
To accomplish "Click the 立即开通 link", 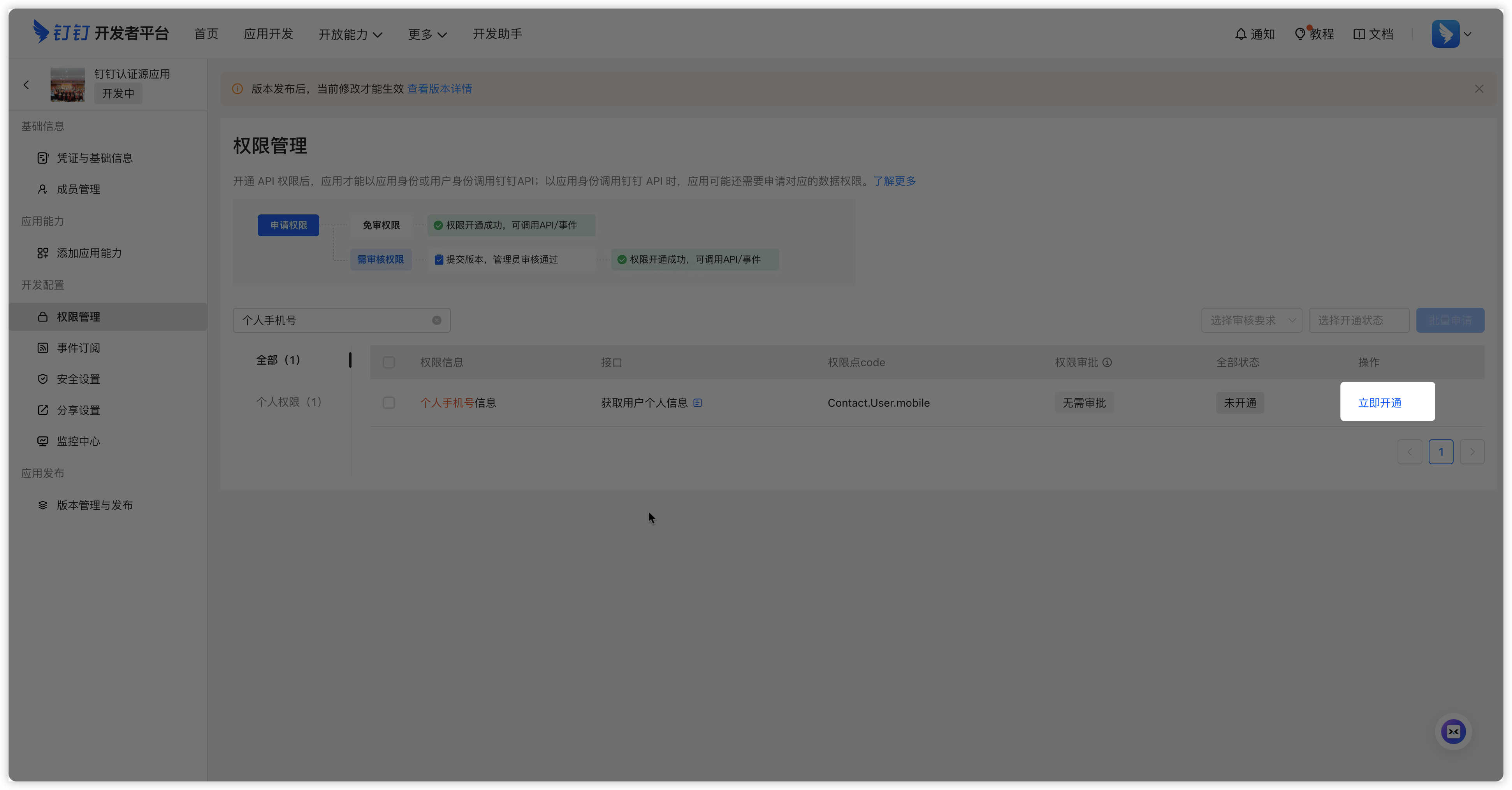I will [1379, 403].
